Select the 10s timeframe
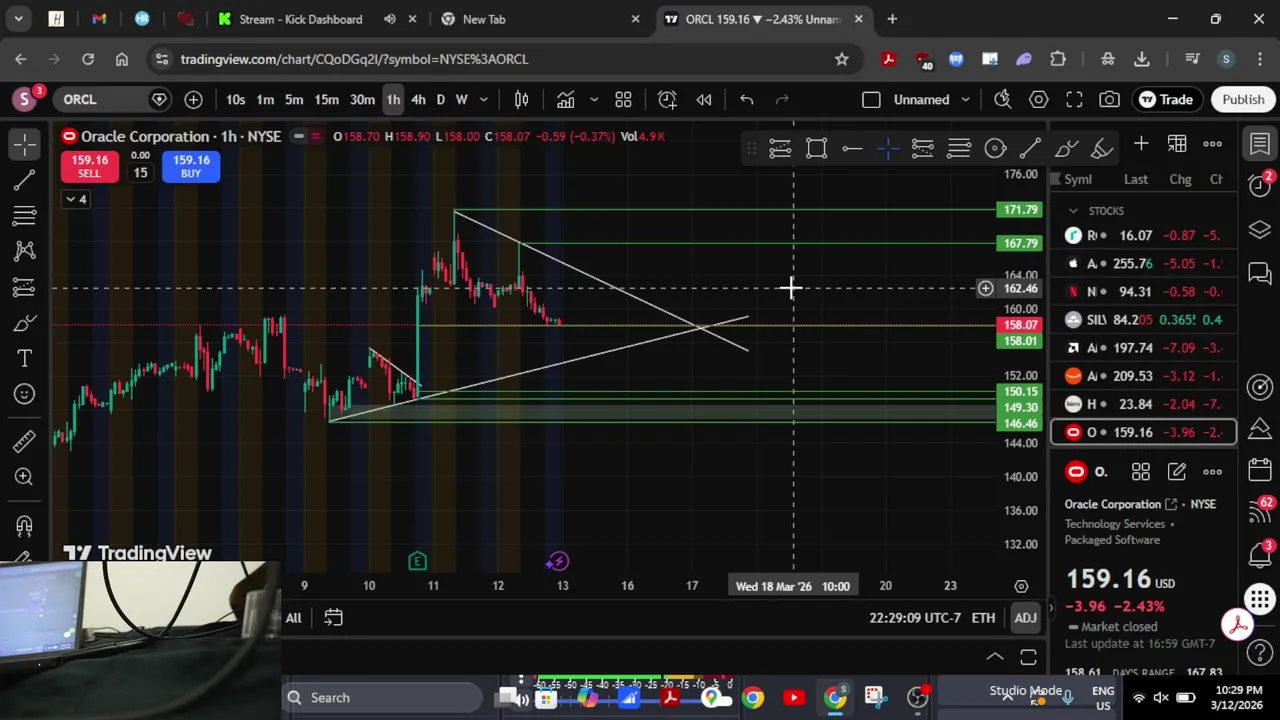 235,99
